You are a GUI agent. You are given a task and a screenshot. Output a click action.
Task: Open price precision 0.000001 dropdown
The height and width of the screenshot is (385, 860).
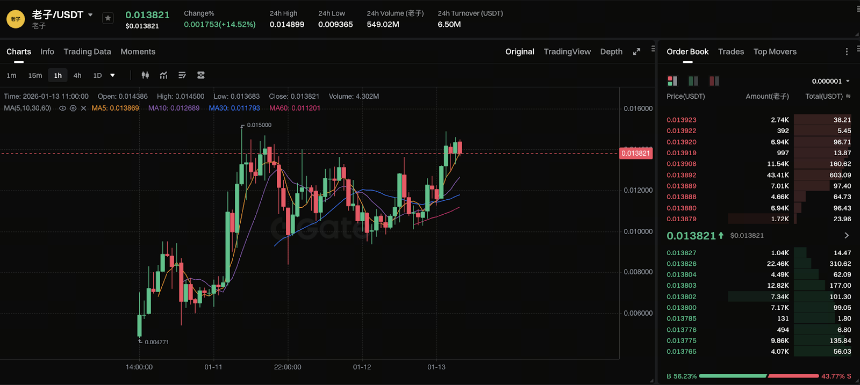click(x=831, y=81)
